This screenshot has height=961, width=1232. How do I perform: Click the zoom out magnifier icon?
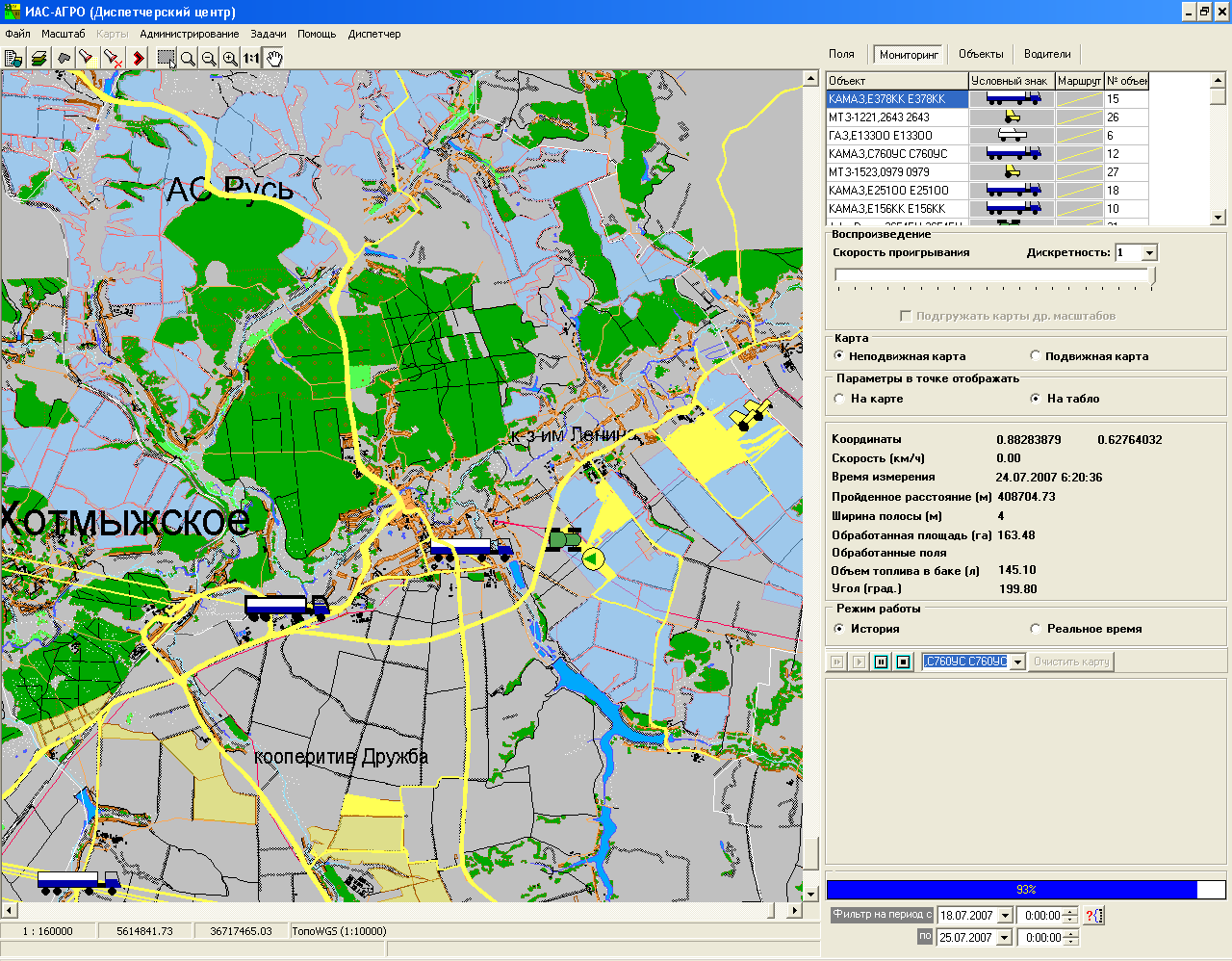pyautogui.click(x=209, y=59)
